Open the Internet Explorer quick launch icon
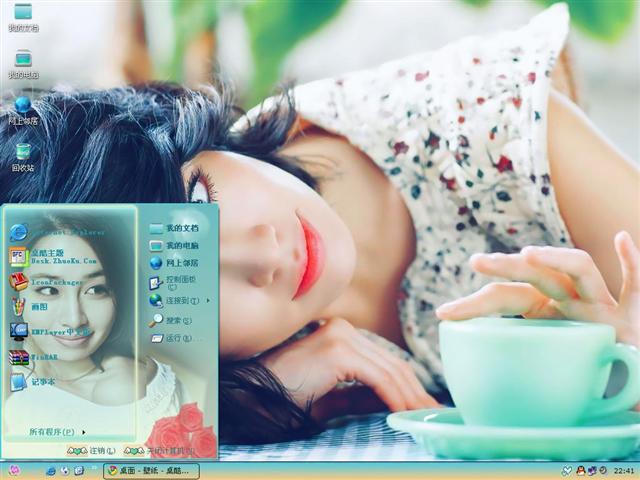The width and height of the screenshot is (640, 480). pyautogui.click(x=51, y=471)
